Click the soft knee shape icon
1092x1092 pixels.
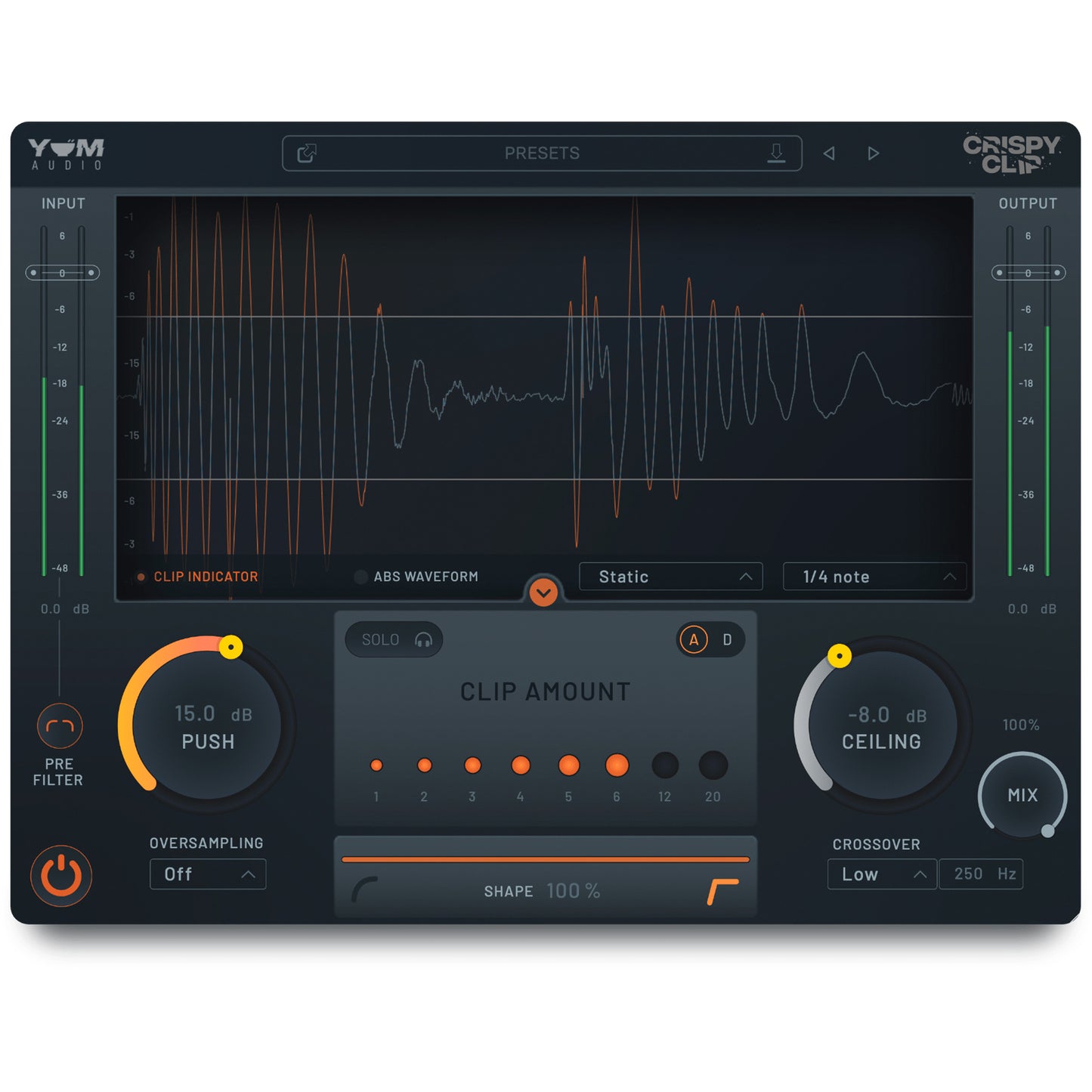click(x=364, y=889)
